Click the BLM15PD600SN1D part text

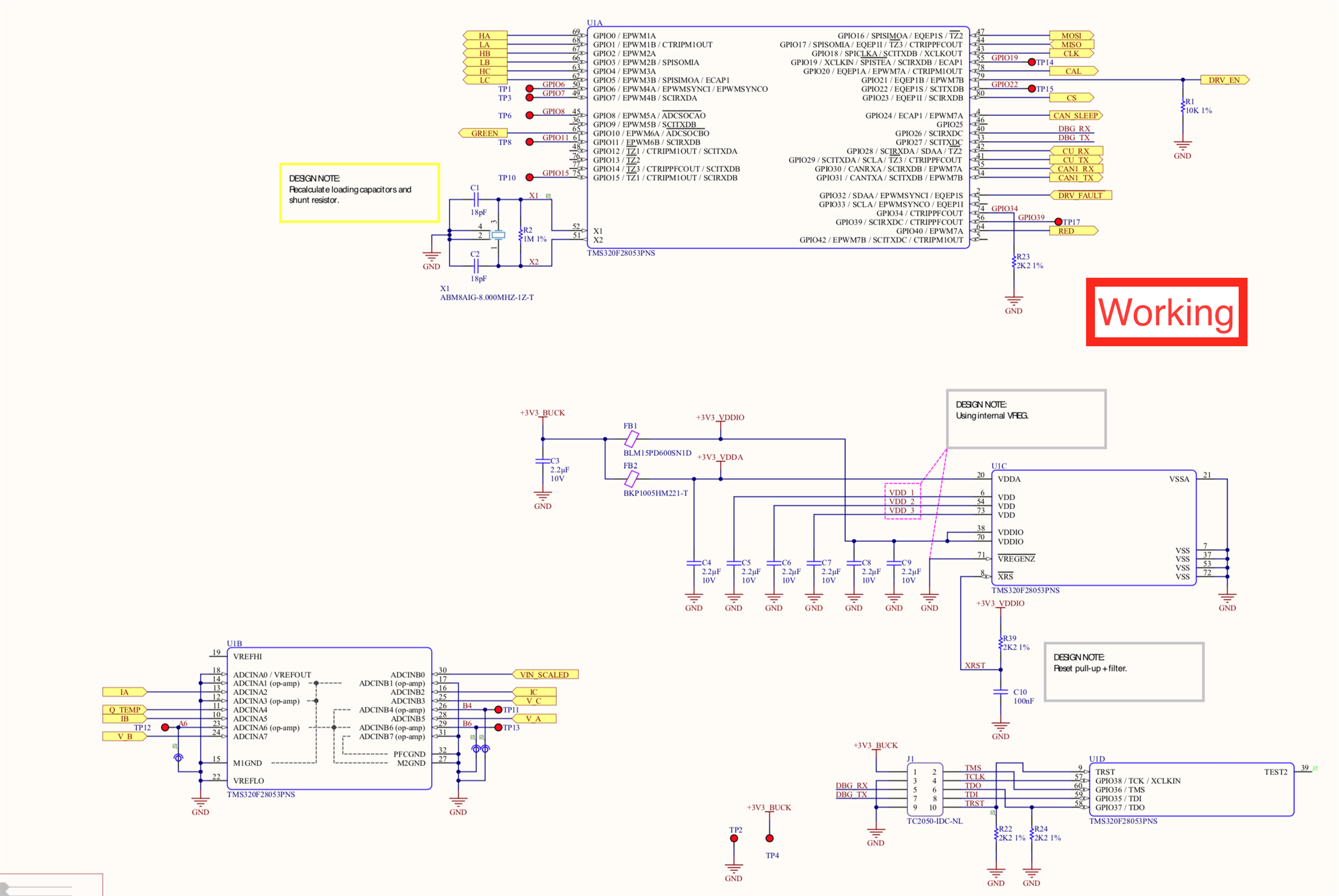pos(658,453)
